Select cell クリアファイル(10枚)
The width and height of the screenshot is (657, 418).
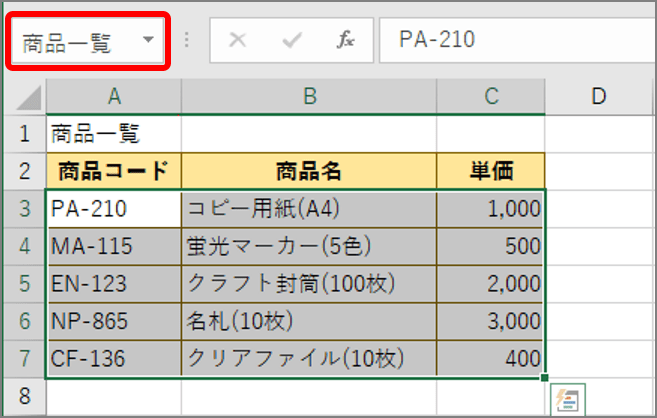[309, 359]
